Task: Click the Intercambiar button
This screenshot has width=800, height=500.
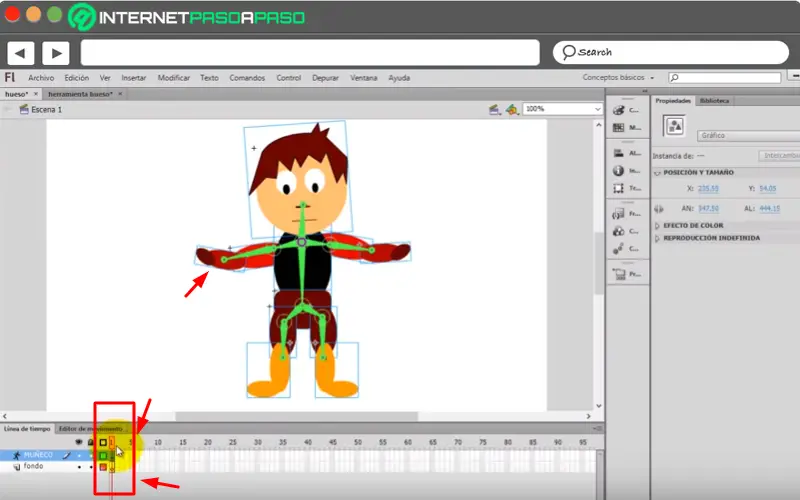Action: [780, 156]
